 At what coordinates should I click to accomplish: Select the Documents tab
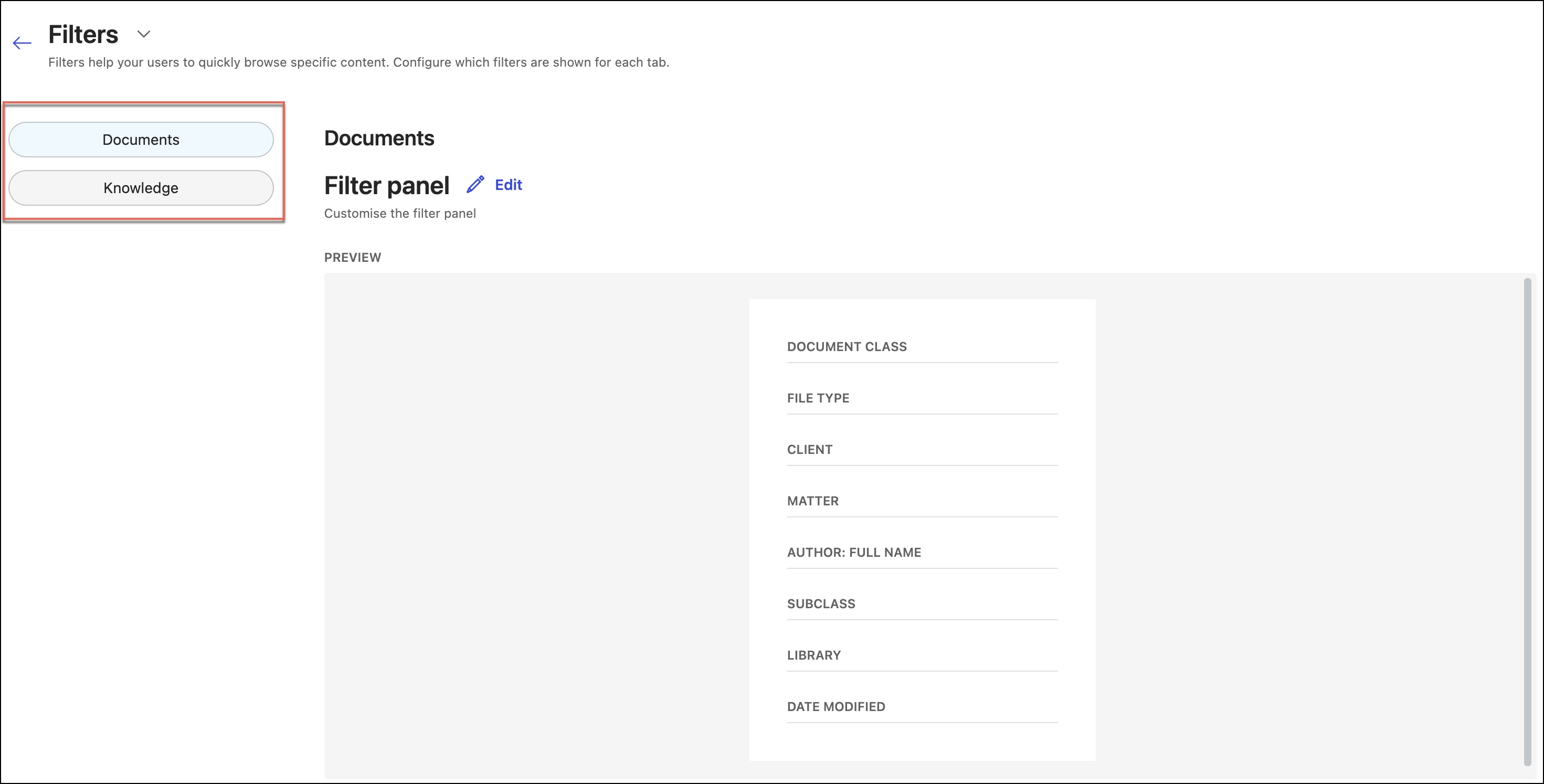(141, 140)
